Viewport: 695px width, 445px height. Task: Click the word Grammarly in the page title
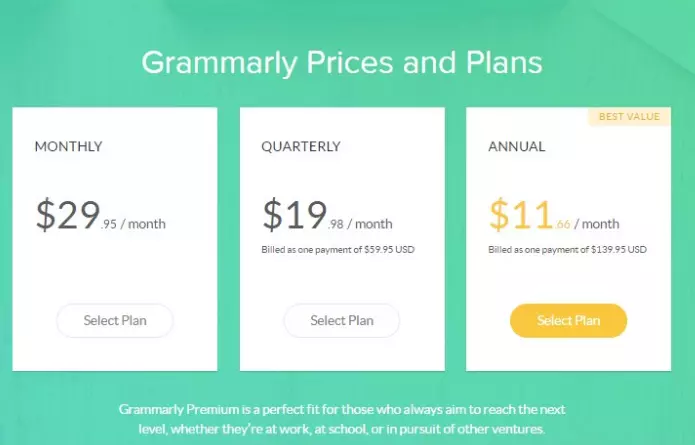click(x=219, y=62)
